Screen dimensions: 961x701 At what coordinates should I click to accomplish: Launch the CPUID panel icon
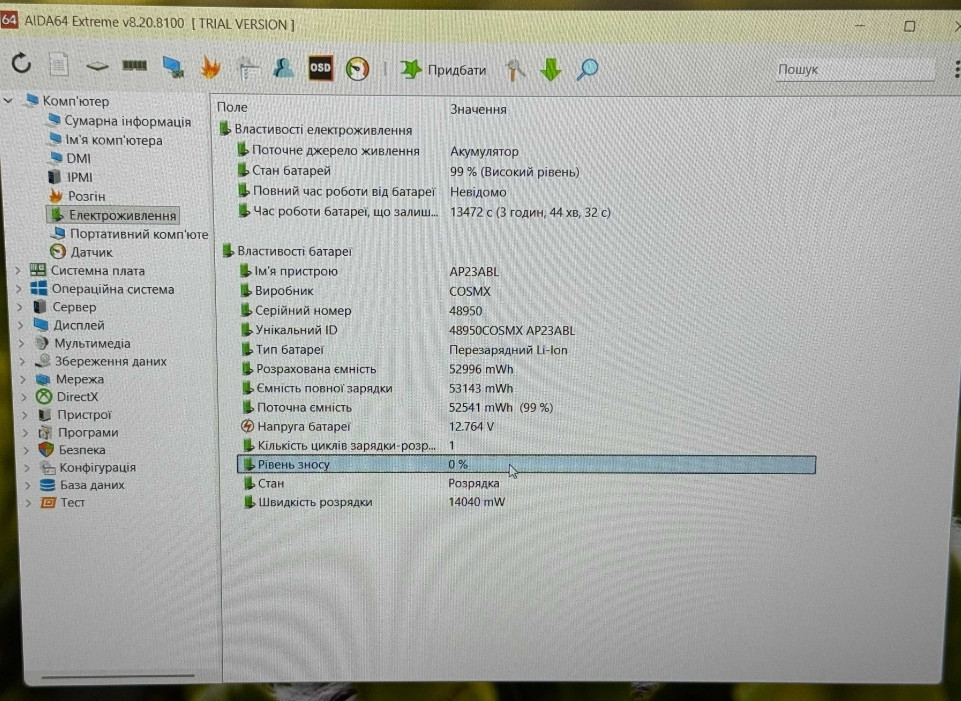[x=96, y=68]
